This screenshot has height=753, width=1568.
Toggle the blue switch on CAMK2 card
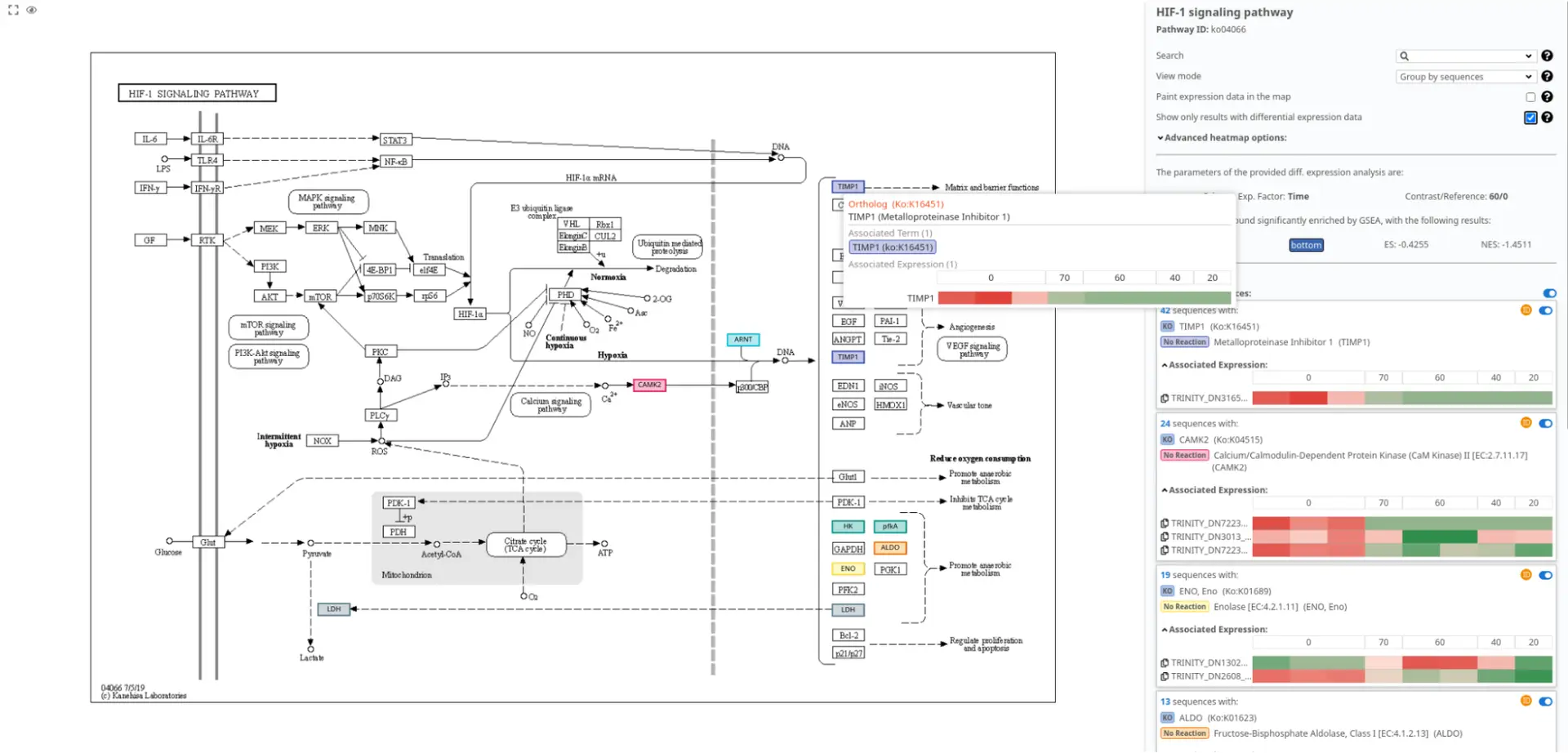1545,423
